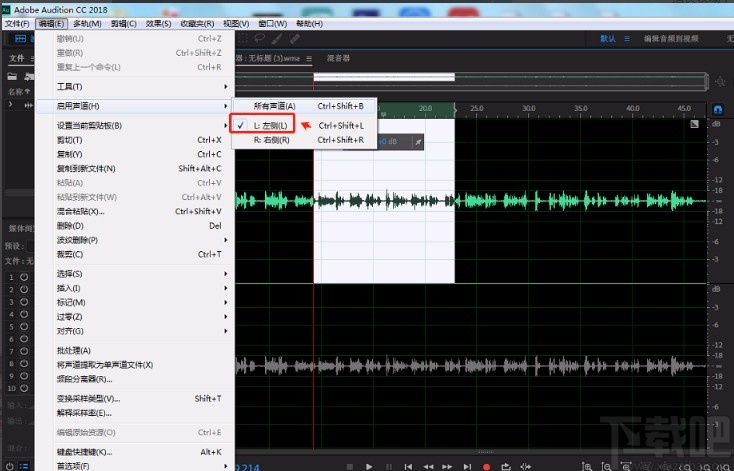Choose 复制到新文件(N) menu entry
Viewport: 734px width, 471px height.
pyautogui.click(x=135, y=169)
